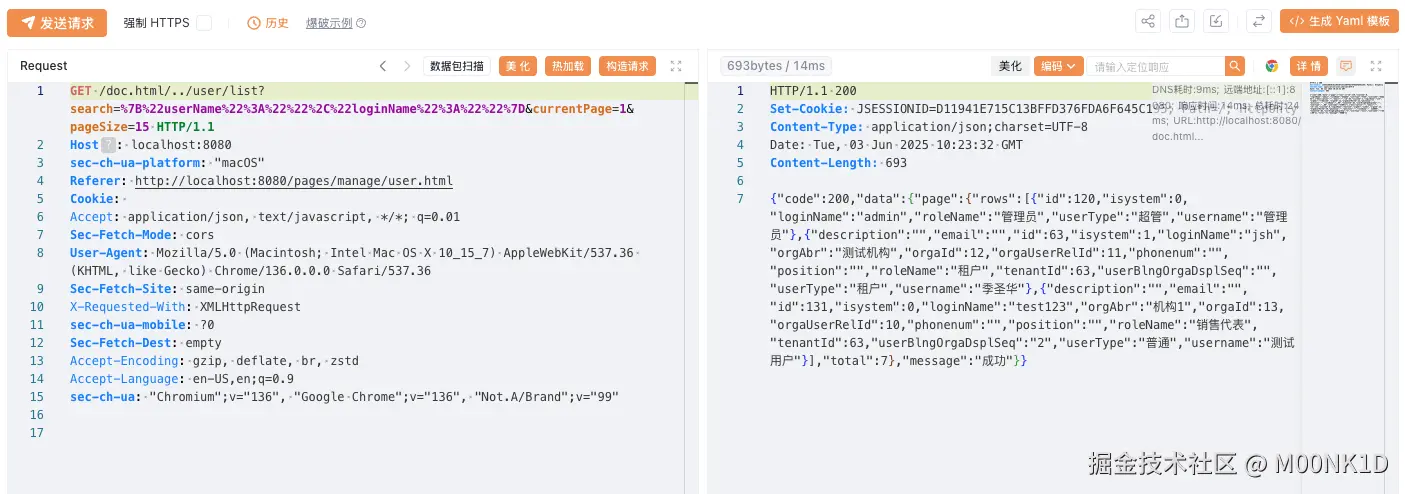This screenshot has width=1405, height=494.
Task: Click the export upload icon
Action: (1182, 21)
